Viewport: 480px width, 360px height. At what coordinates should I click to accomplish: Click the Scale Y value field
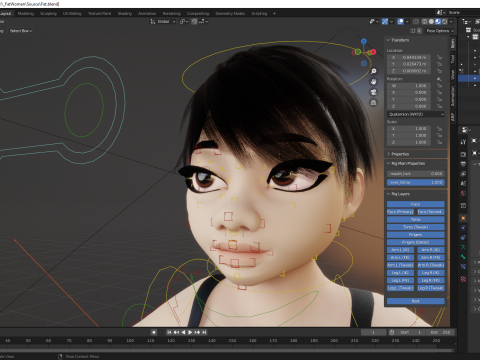pos(409,136)
